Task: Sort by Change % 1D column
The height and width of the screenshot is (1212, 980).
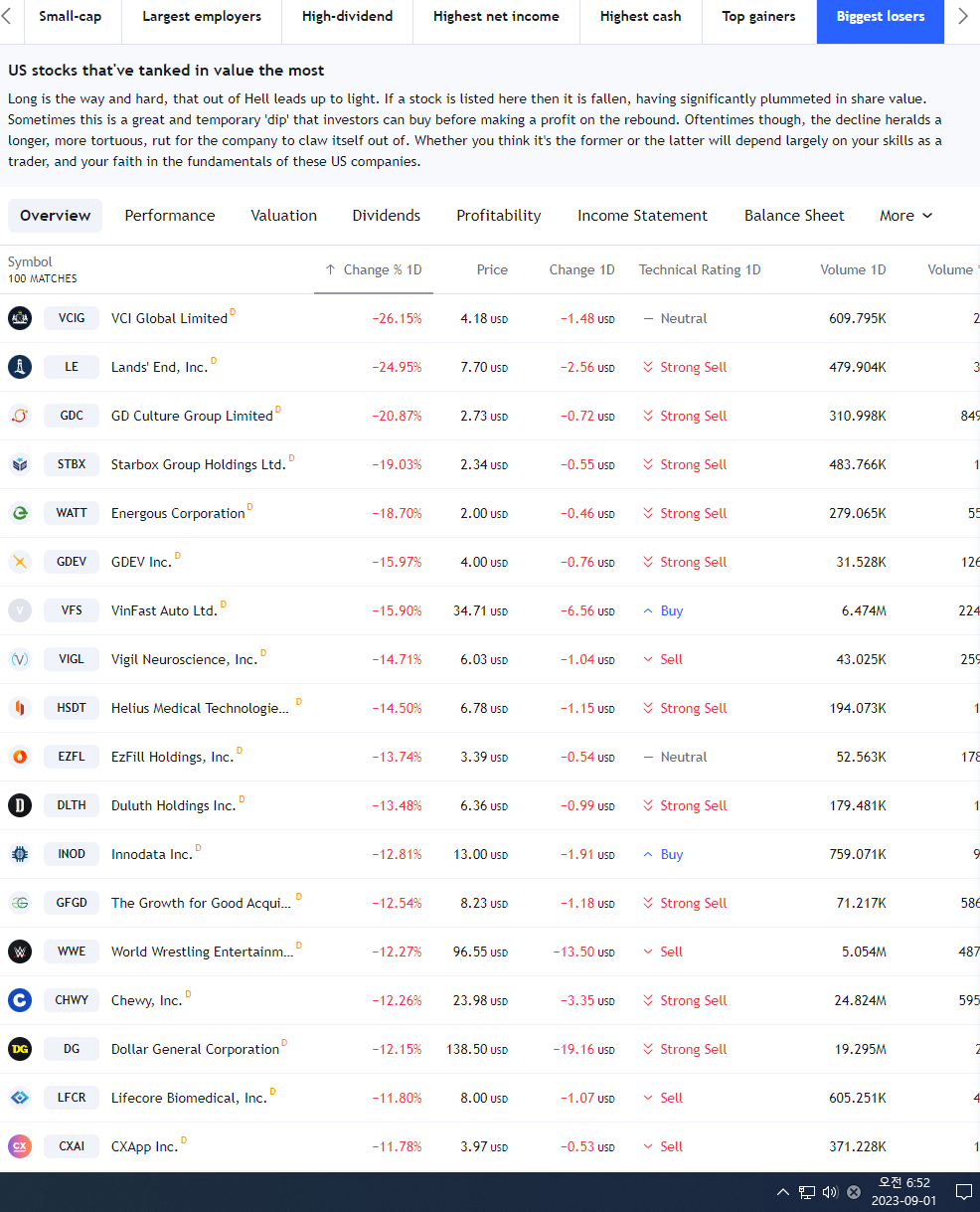Action: click(x=374, y=269)
